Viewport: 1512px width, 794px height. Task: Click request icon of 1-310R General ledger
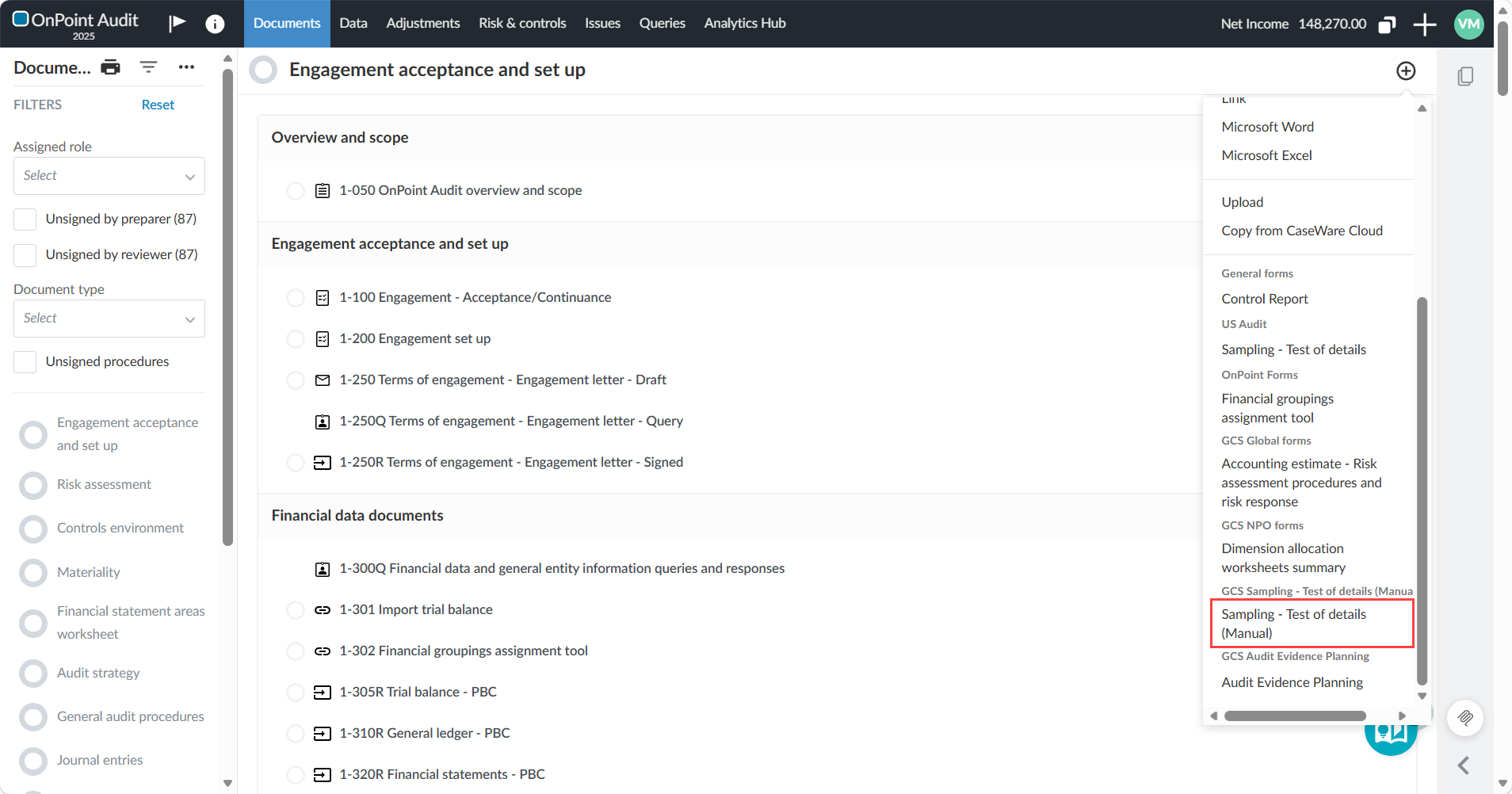coord(323,734)
